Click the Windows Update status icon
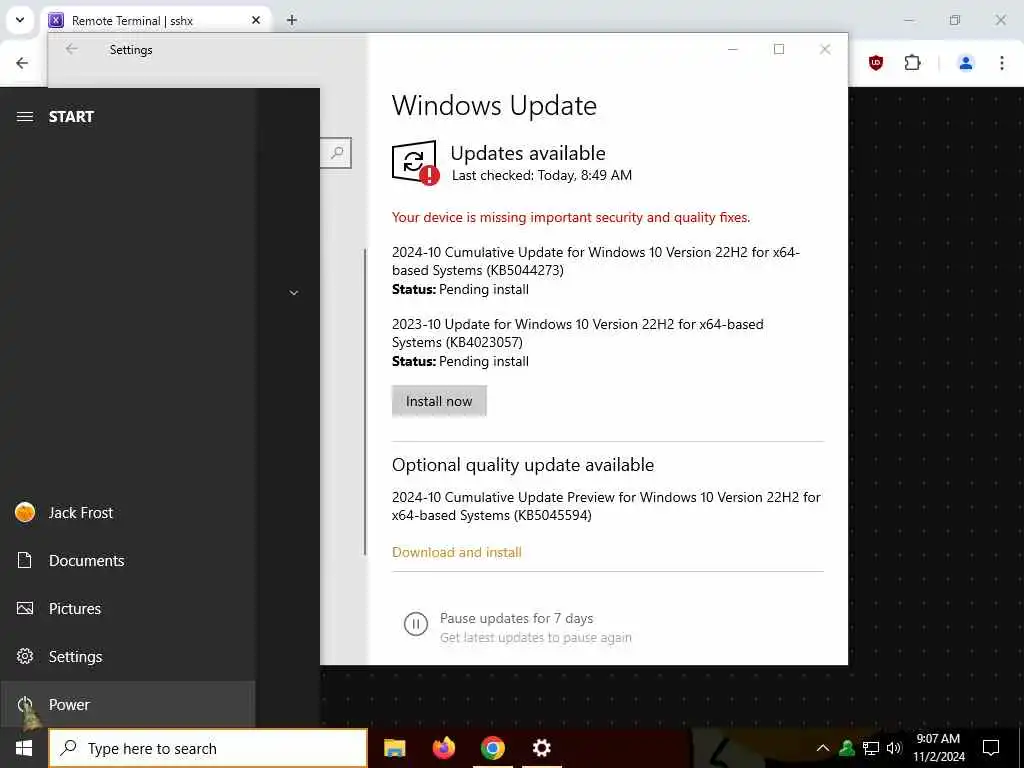 click(x=415, y=163)
